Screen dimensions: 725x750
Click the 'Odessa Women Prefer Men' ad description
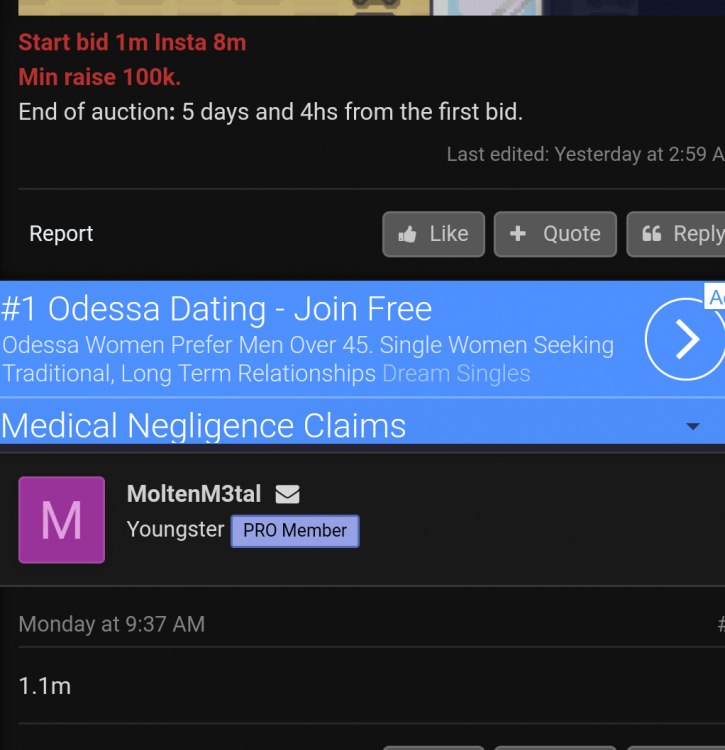[x=308, y=346]
